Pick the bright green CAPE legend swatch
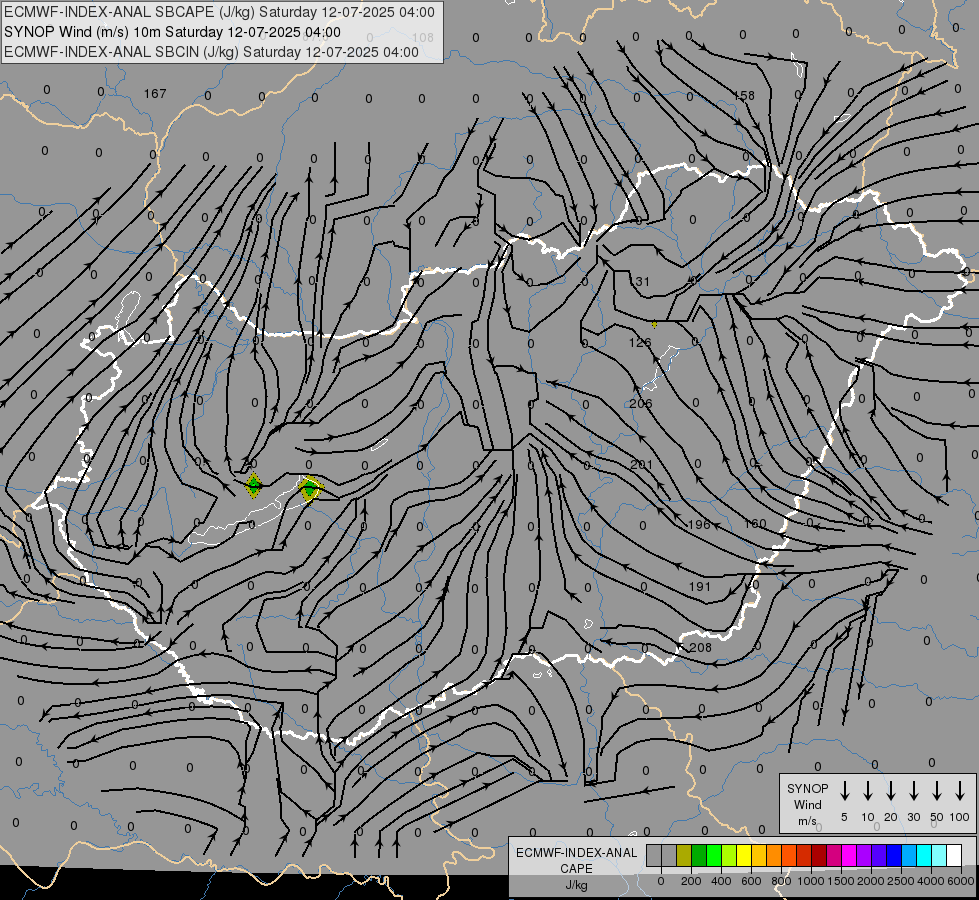Image resolution: width=979 pixels, height=900 pixels. pos(714,856)
